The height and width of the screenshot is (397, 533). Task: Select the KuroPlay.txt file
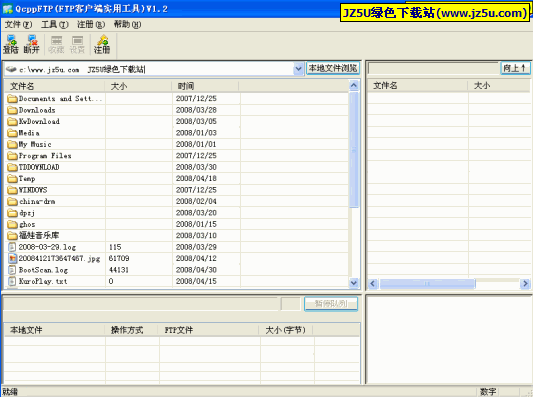(38, 281)
